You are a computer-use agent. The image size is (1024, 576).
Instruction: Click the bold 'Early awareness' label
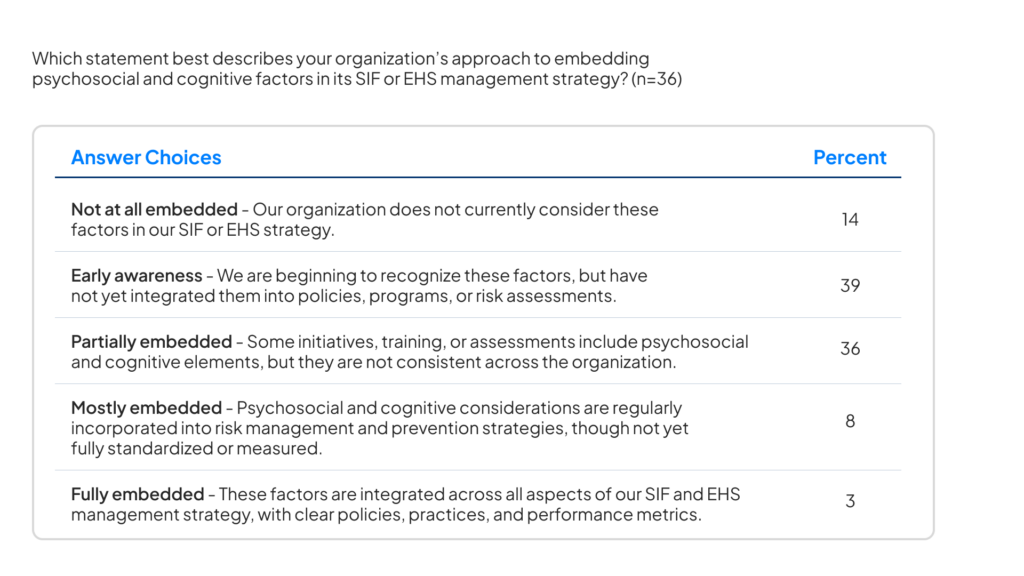[x=136, y=276]
